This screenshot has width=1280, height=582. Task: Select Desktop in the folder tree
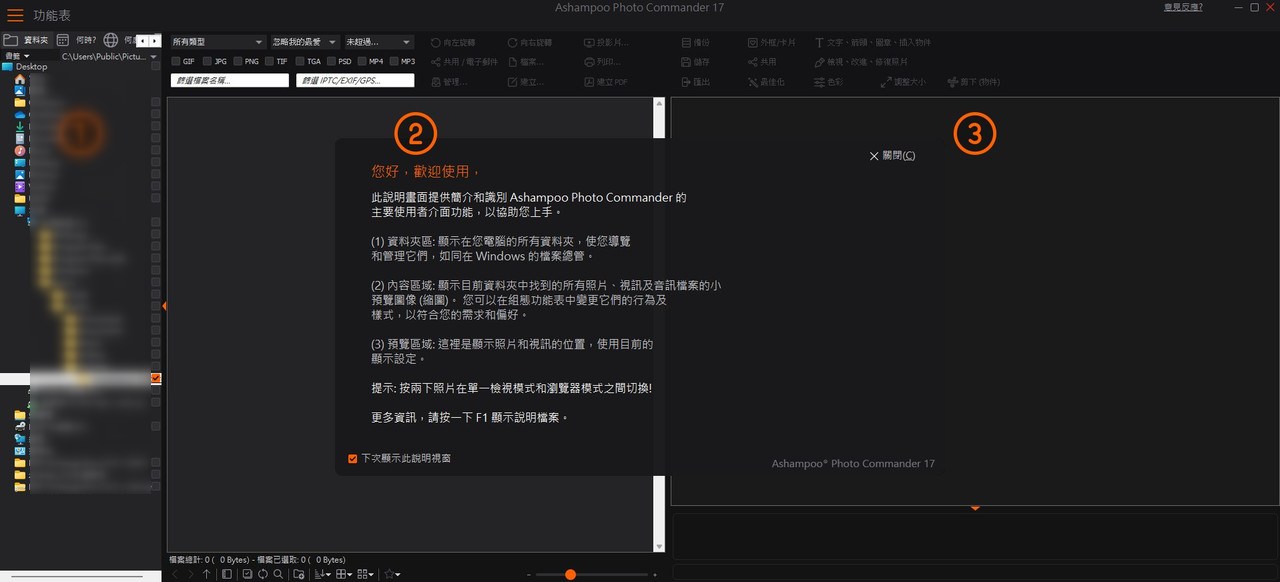coord(25,67)
